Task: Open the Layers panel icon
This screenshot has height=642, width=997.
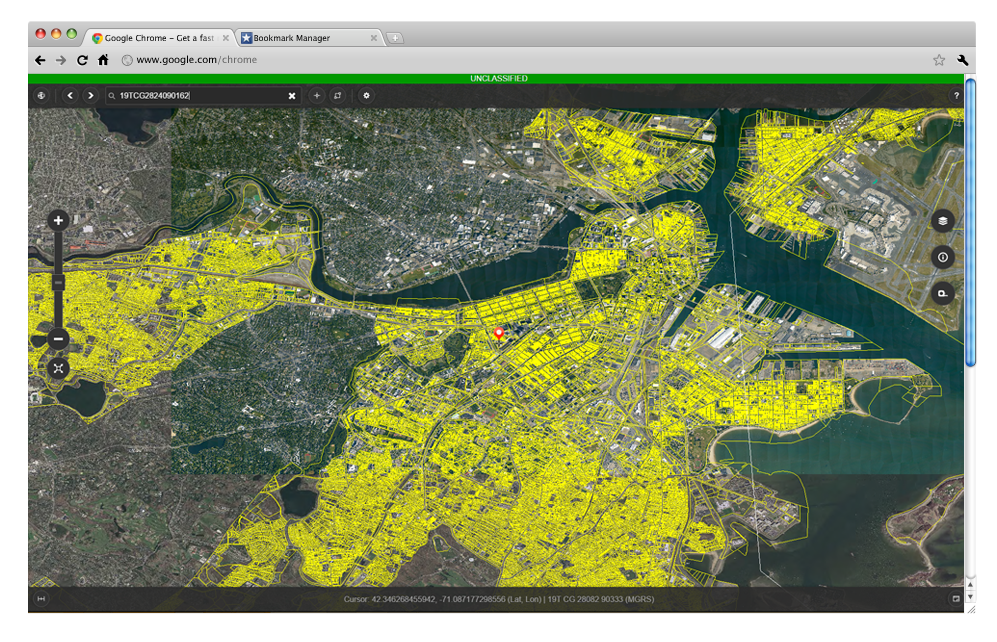Action: point(941,220)
